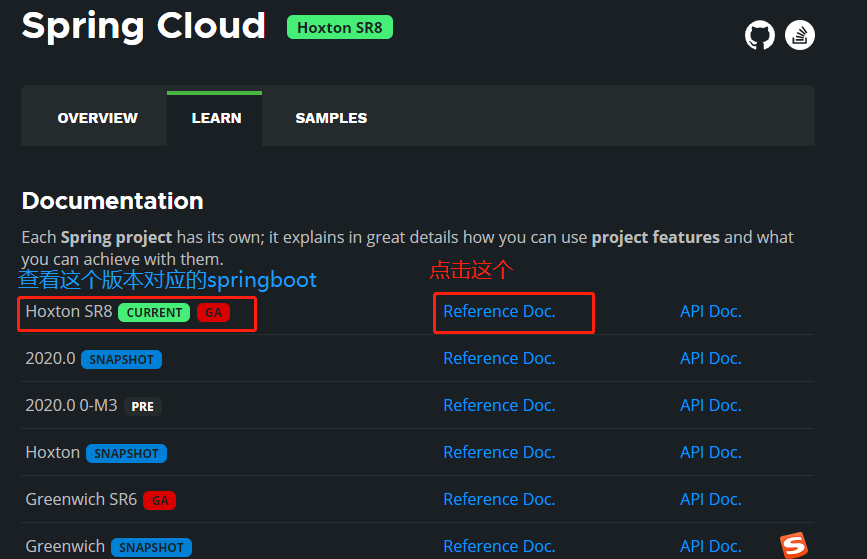Image resolution: width=867 pixels, height=559 pixels.
Task: Click the SNAPSHOT badge next to Greenwich
Action: pyautogui.click(x=152, y=547)
